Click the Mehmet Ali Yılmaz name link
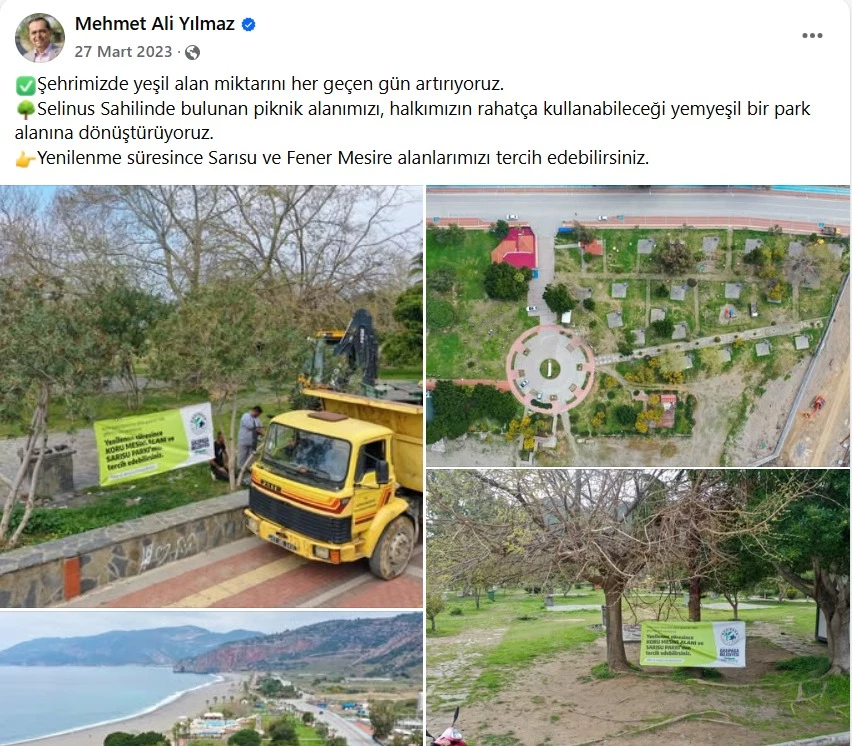This screenshot has height=746, width=852. click(154, 24)
